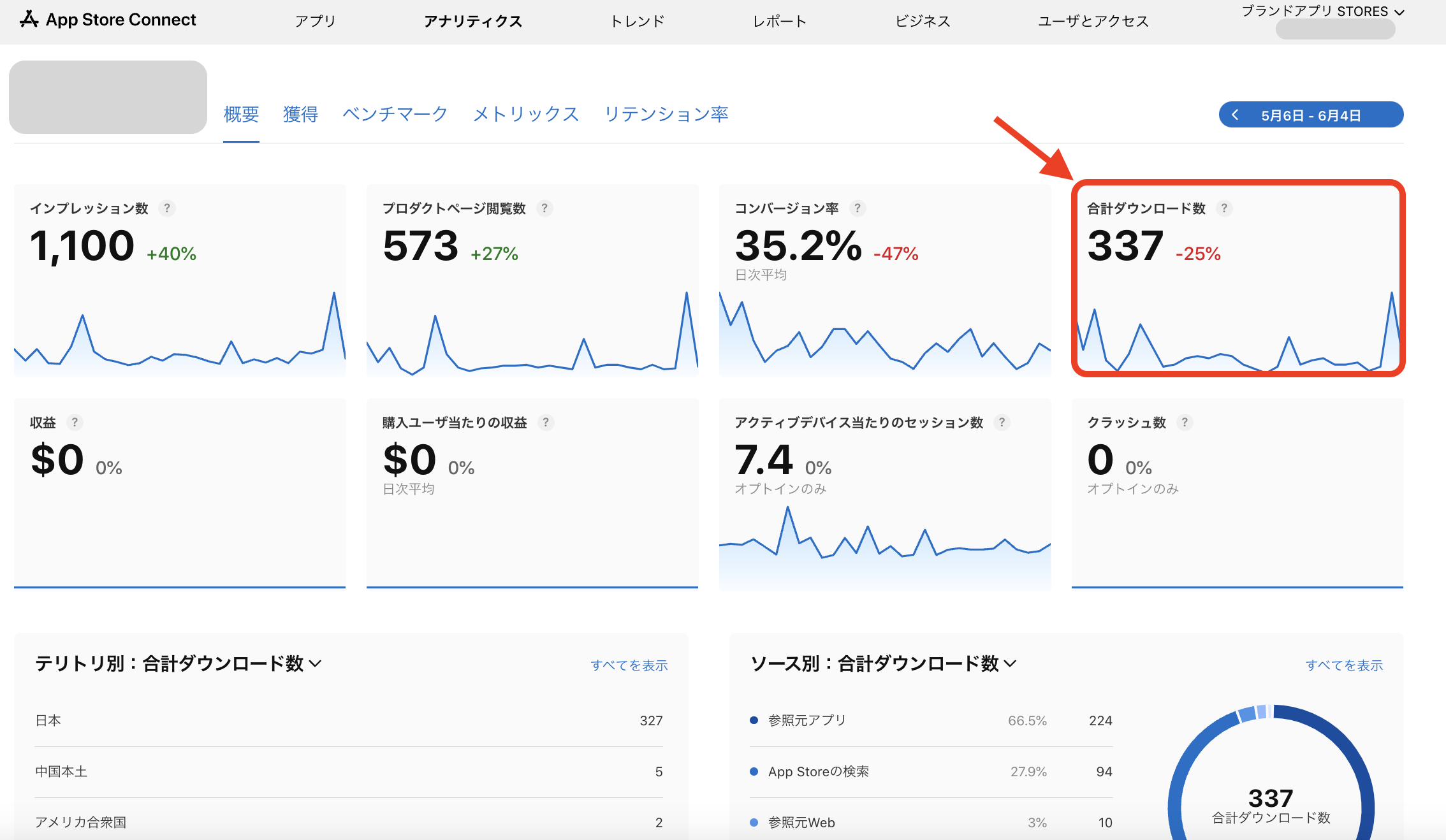Switch to the ベンチマーク tab
1446x840 pixels.
point(395,114)
